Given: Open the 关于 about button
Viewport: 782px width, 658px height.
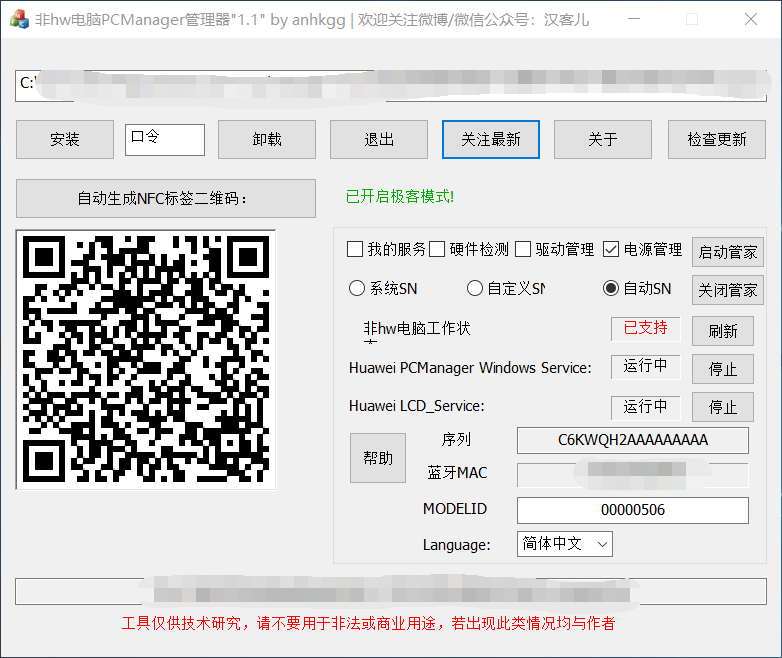Looking at the screenshot, I should pyautogui.click(x=603, y=139).
